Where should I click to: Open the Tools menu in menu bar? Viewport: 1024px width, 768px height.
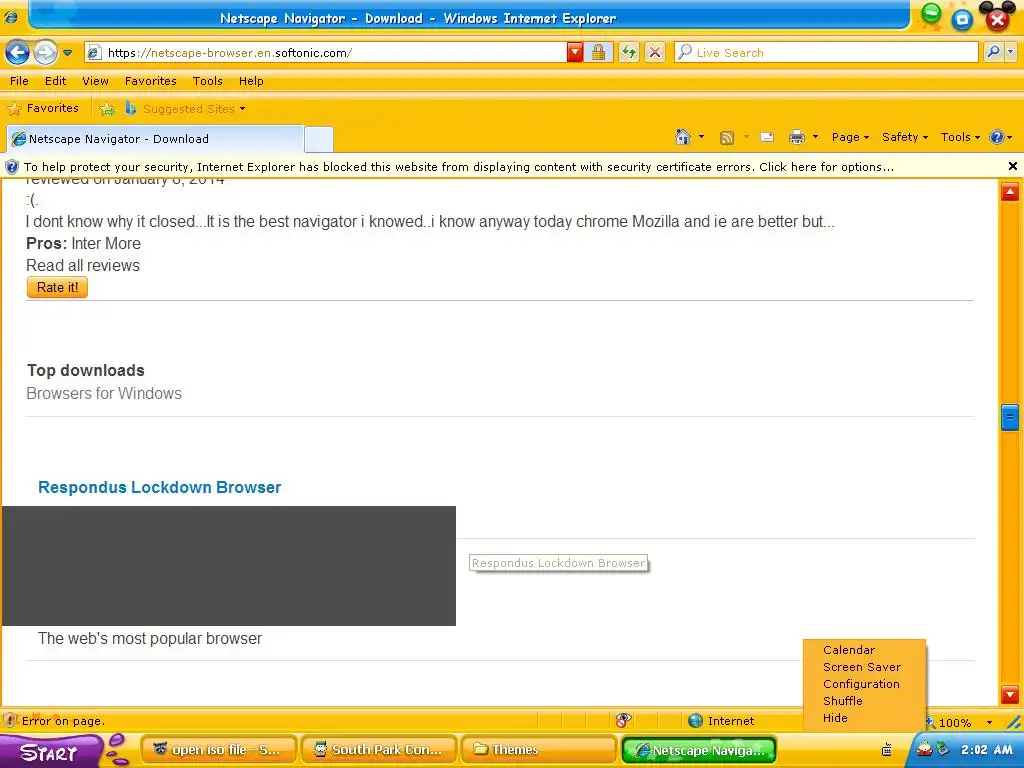208,81
